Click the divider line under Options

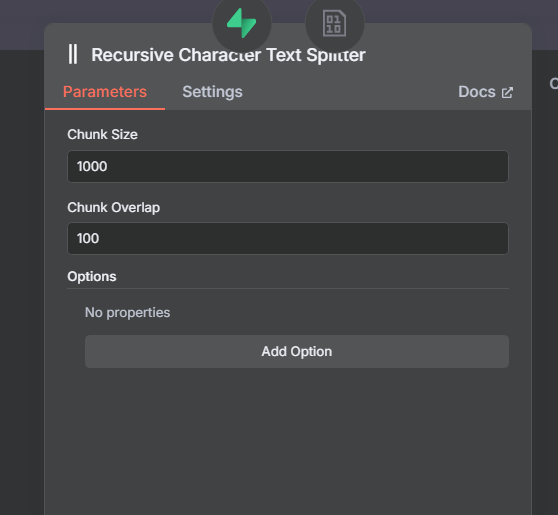(288, 288)
